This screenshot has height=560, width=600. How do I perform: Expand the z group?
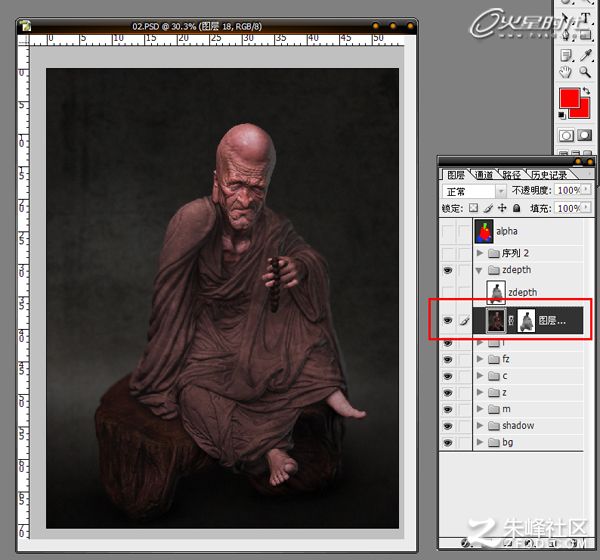click(480, 392)
